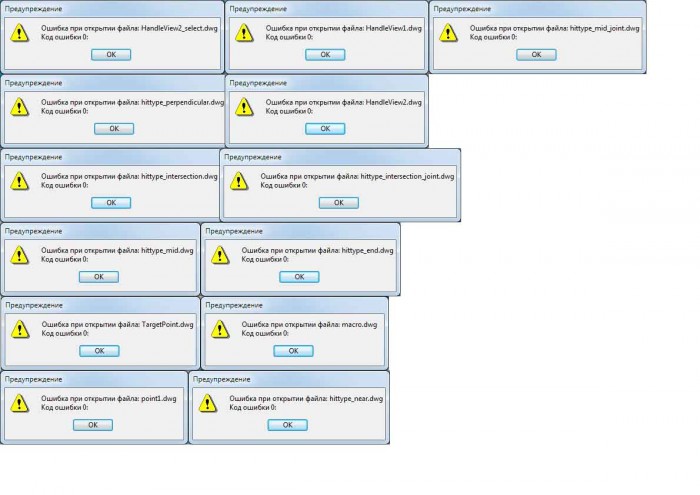The width and height of the screenshot is (700, 495).
Task: Select the message text naming HandleView2_select.dwg
Action: [x=129, y=28]
